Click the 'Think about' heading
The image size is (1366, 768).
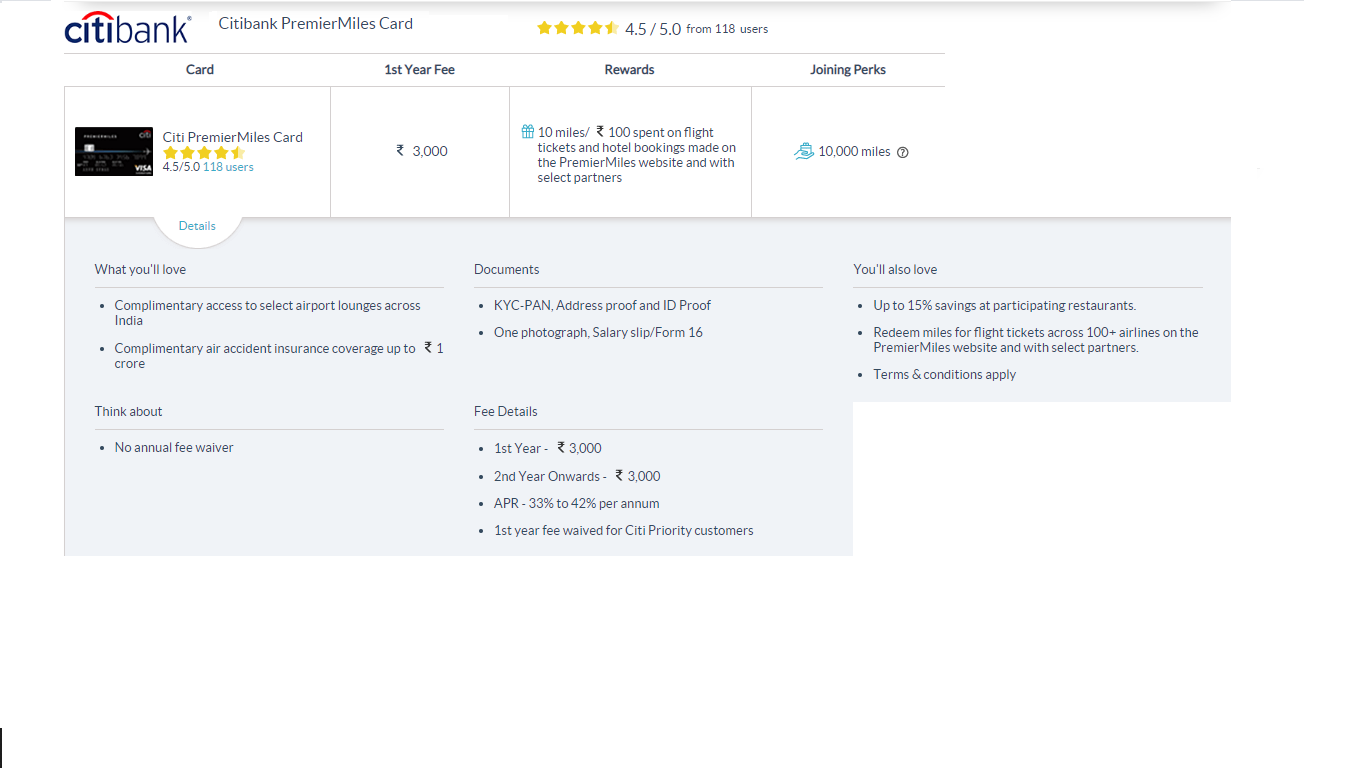tap(128, 411)
